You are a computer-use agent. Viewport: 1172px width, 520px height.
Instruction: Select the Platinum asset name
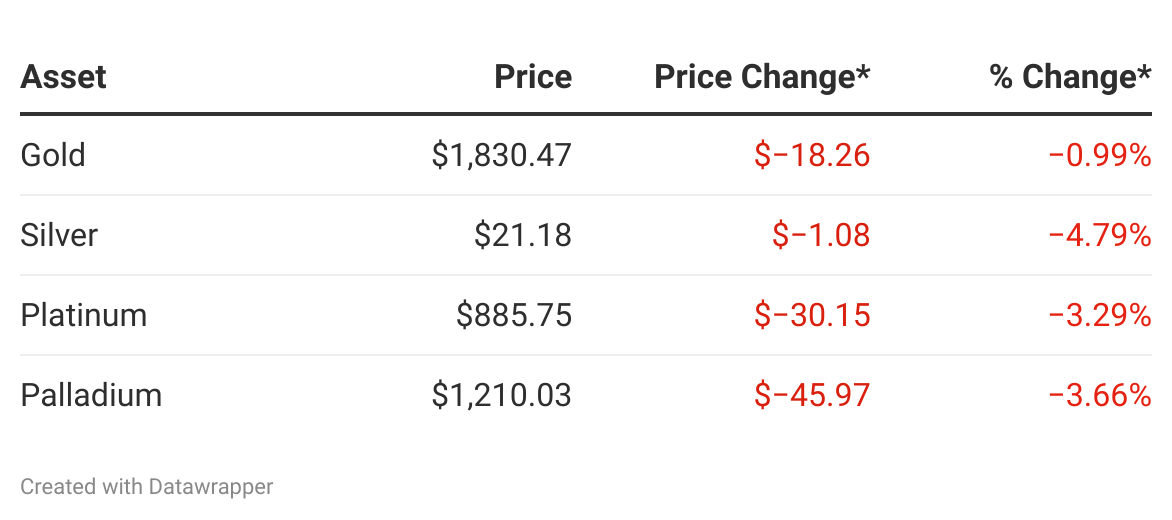coord(84,315)
